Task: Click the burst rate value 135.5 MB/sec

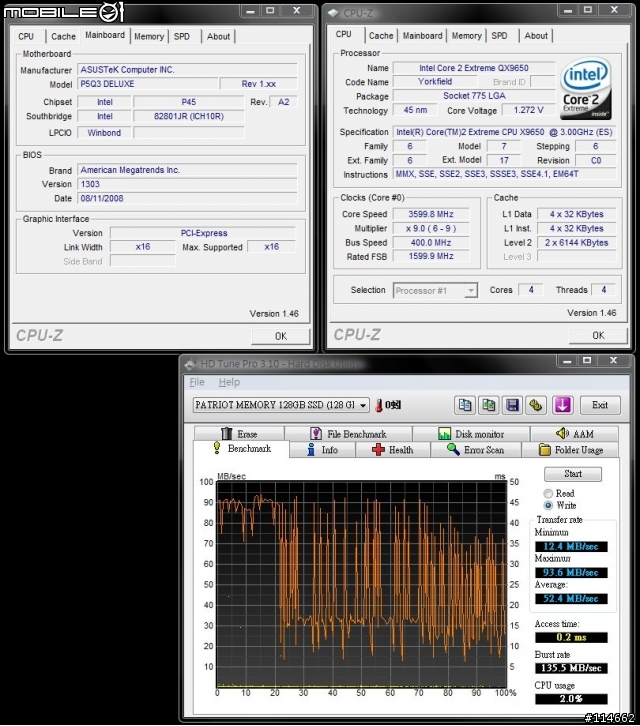Action: pos(571,668)
